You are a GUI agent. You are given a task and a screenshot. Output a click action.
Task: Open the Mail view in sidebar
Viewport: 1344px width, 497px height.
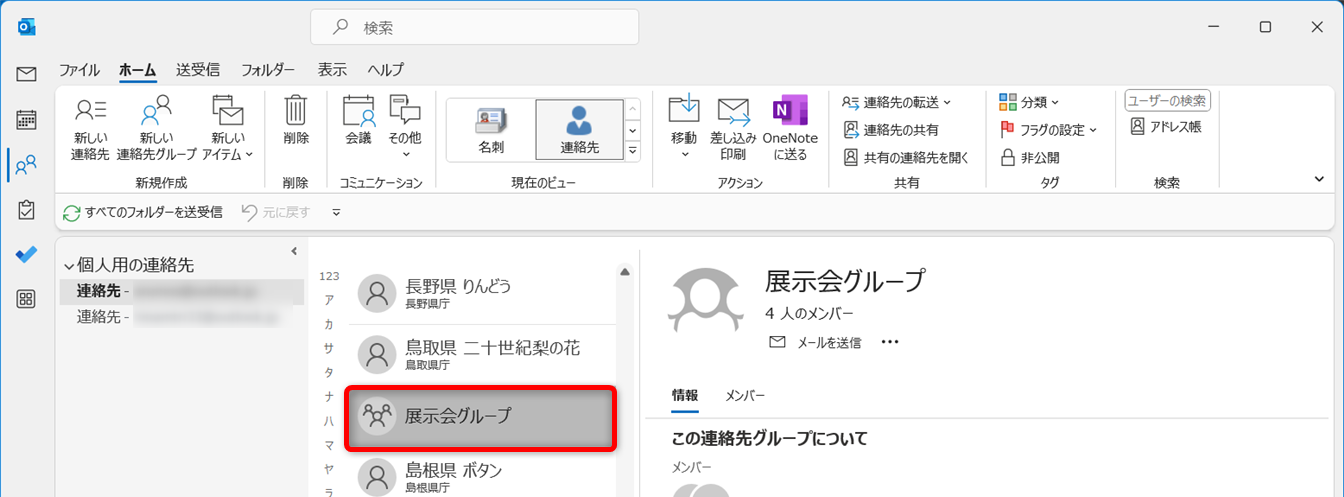click(x=27, y=74)
